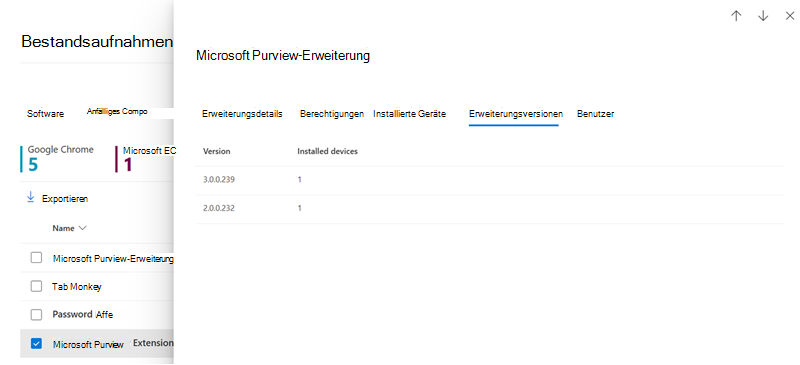800x365 pixels.
Task: Select the Password Affe checkbox
Action: point(36,315)
